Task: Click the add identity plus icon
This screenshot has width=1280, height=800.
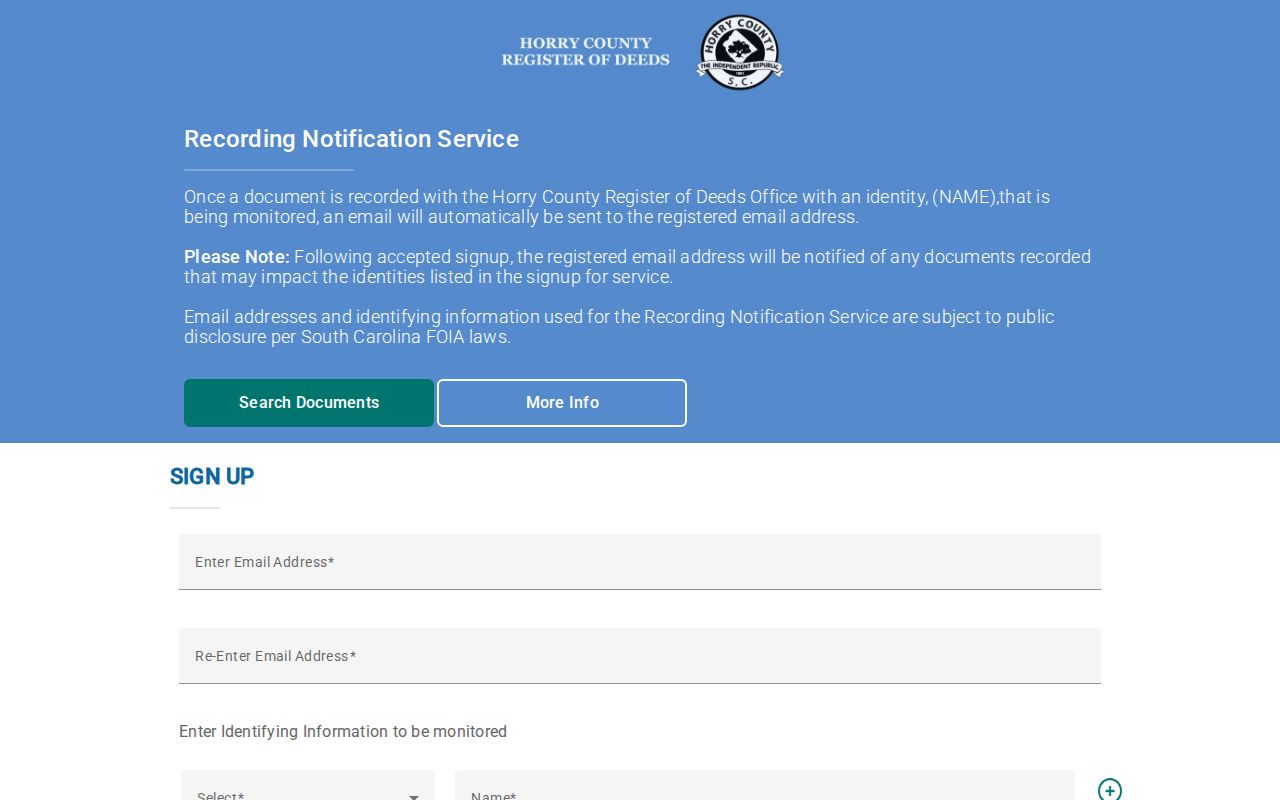Action: [x=1110, y=790]
